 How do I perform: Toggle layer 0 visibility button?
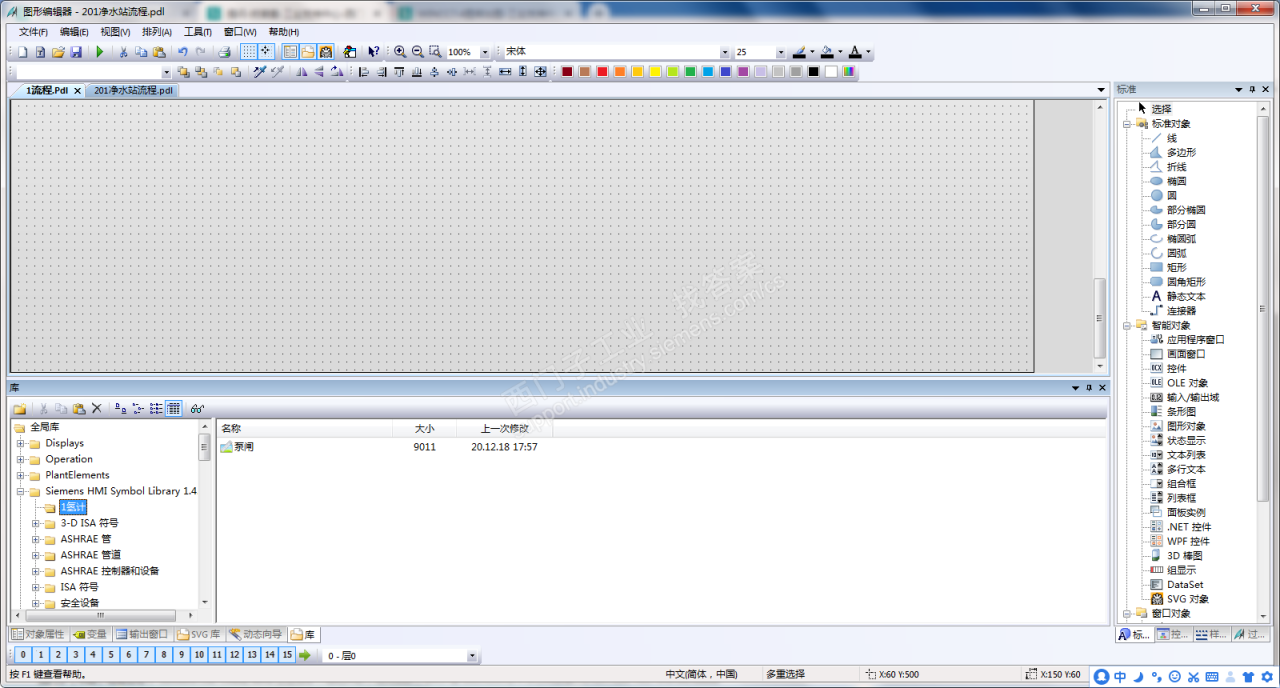21,655
